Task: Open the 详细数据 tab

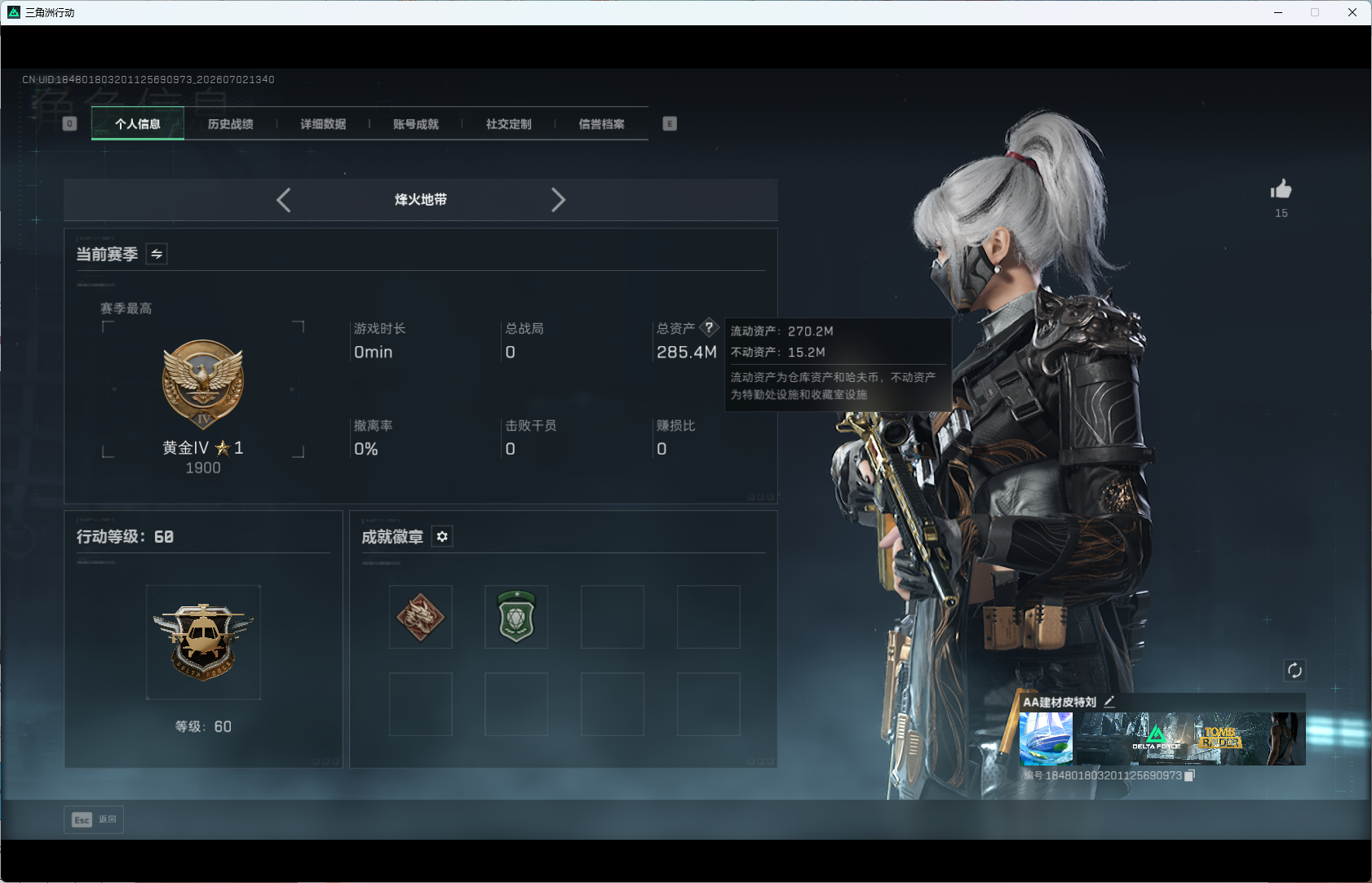Action: click(324, 124)
